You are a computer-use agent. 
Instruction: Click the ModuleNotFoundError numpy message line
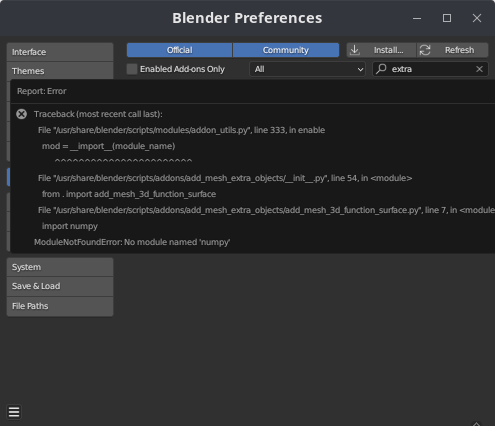pos(132,242)
